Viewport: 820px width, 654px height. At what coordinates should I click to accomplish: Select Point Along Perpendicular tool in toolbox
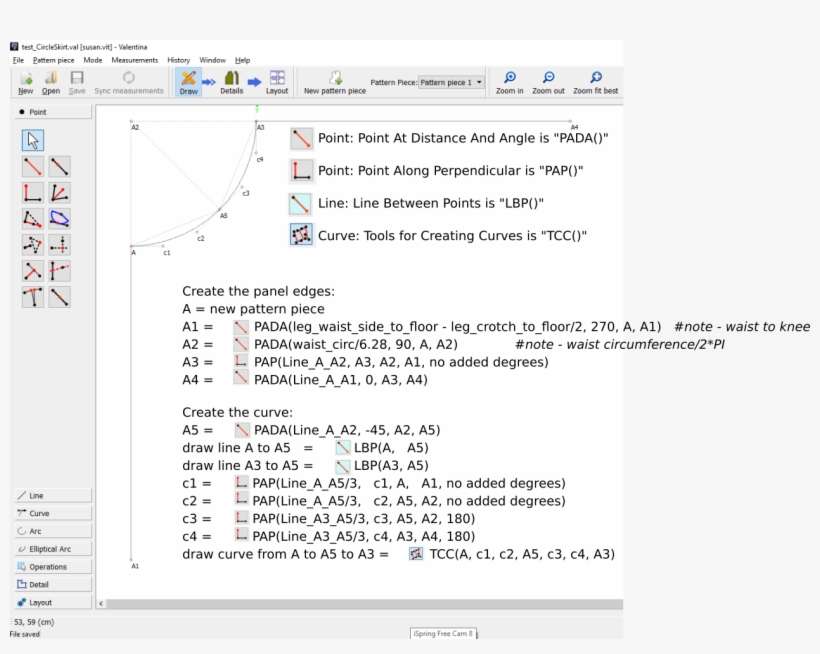click(x=33, y=193)
